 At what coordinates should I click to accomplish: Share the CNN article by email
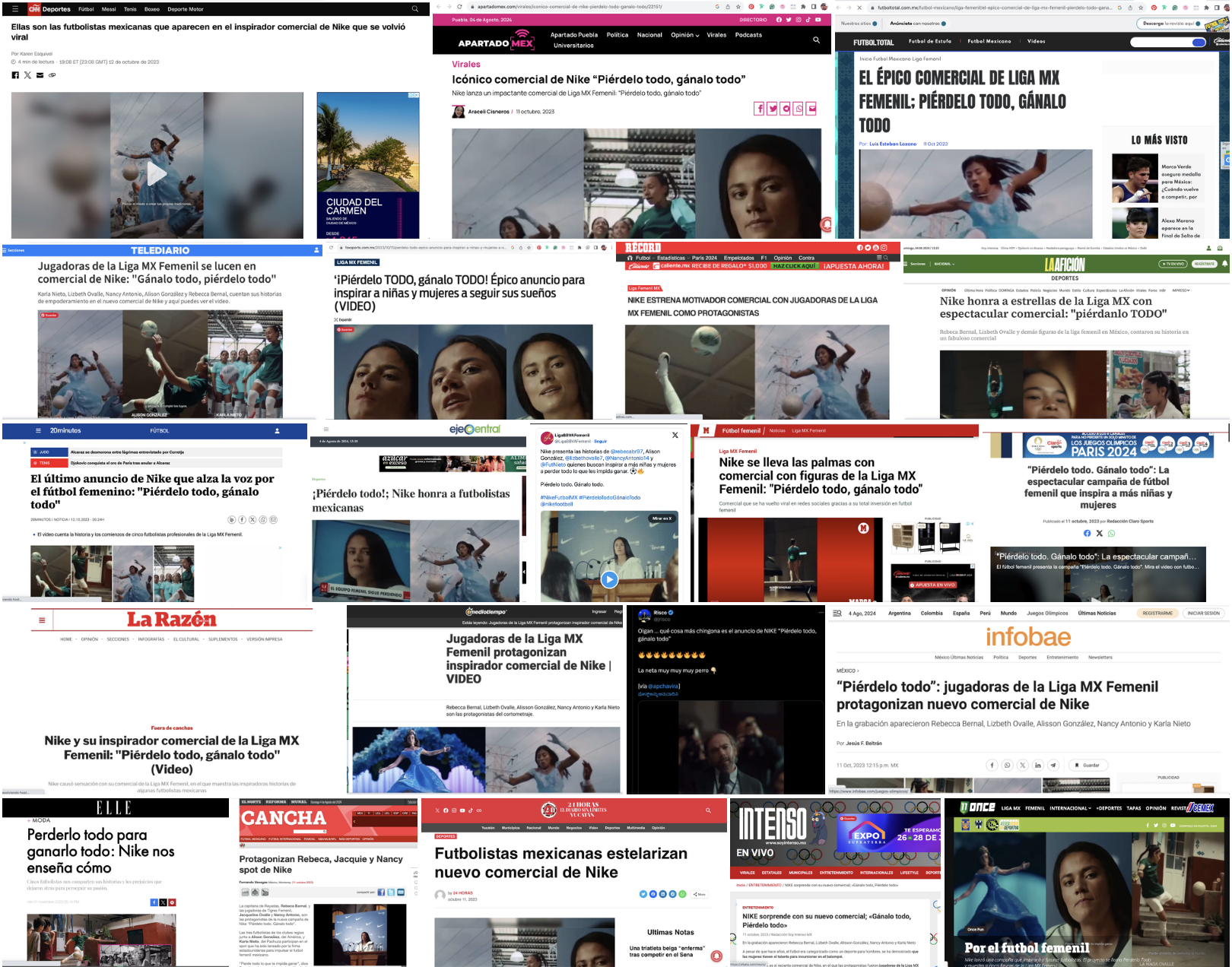[40, 75]
